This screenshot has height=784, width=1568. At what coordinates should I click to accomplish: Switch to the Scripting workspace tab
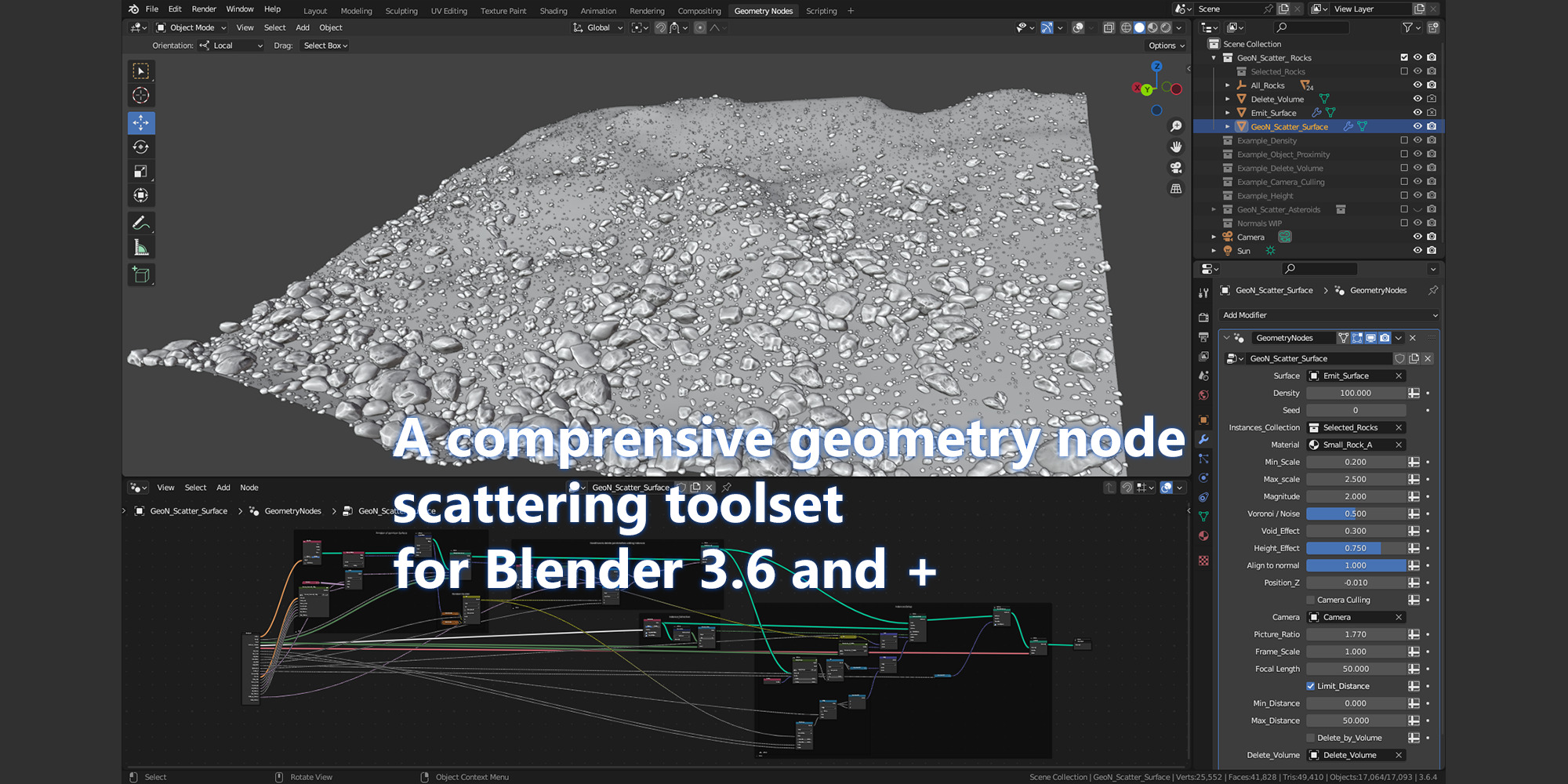[x=821, y=11]
